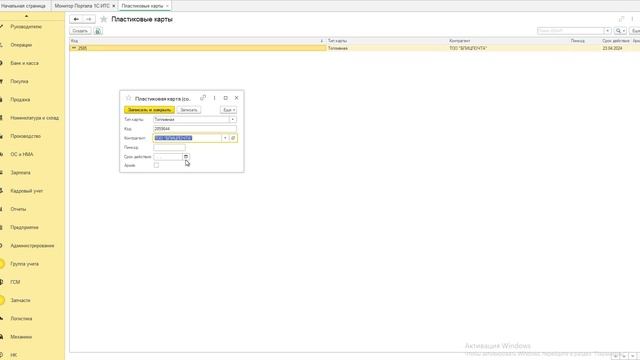Open Производство section in sidebar
This screenshot has height=360, width=640.
25,136
